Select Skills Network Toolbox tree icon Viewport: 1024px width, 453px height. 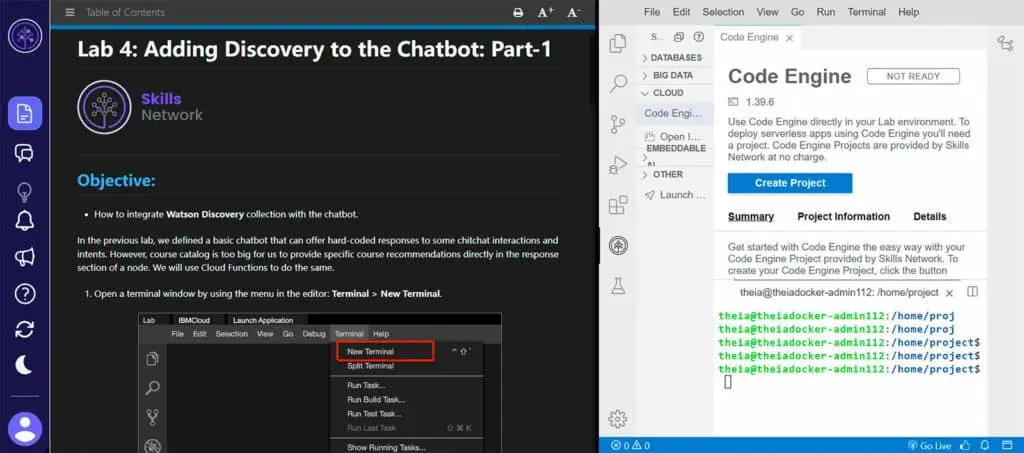pos(617,245)
